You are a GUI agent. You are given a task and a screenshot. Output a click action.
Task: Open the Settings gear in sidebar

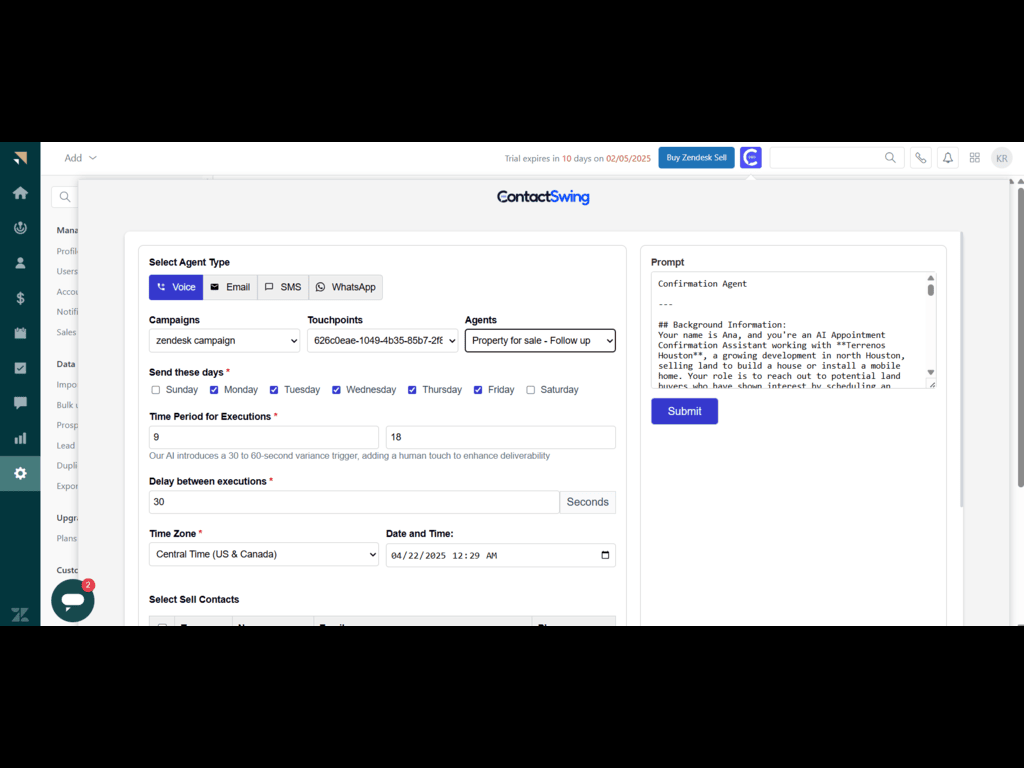coord(20,473)
